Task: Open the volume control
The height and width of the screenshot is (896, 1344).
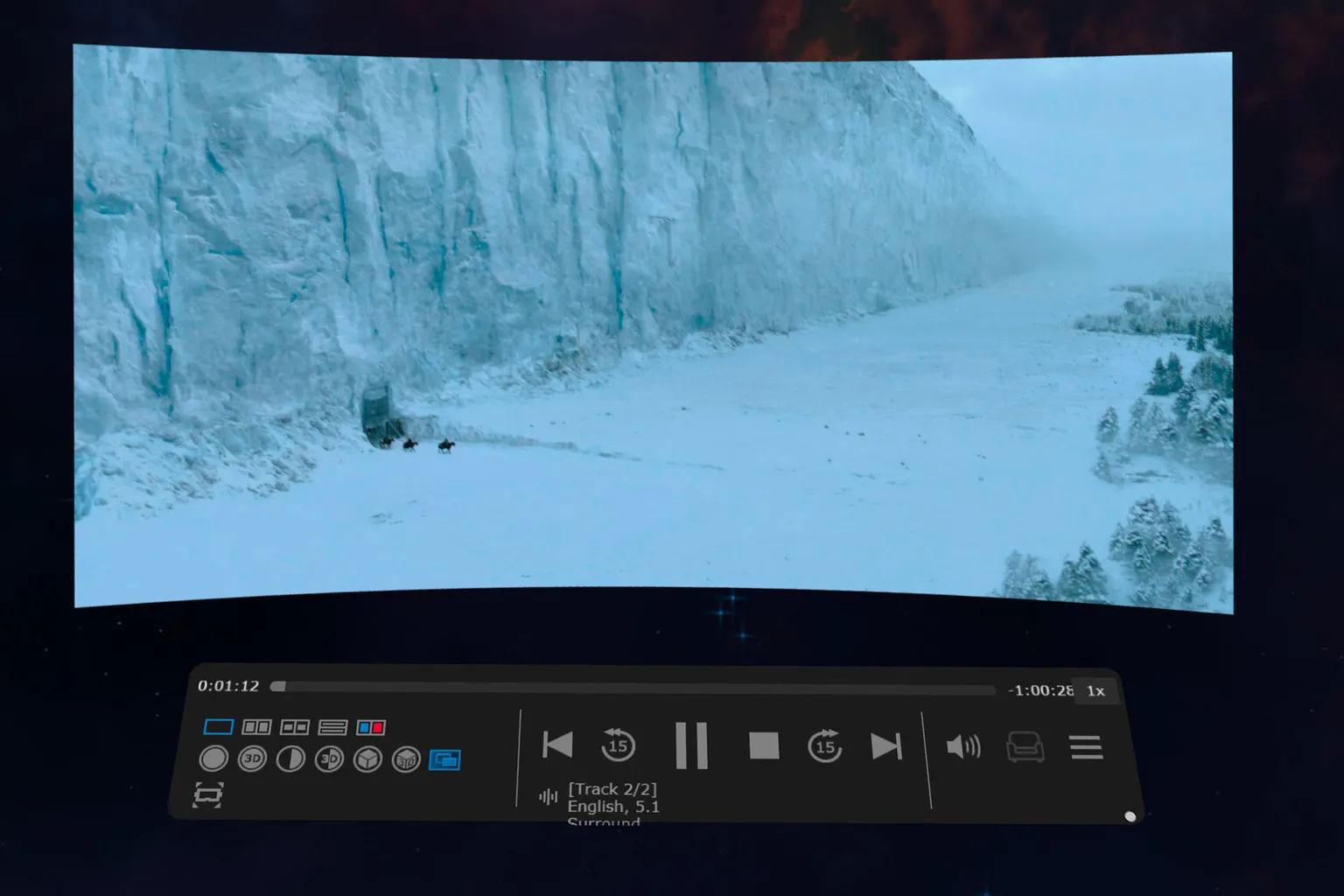Action: 963,747
